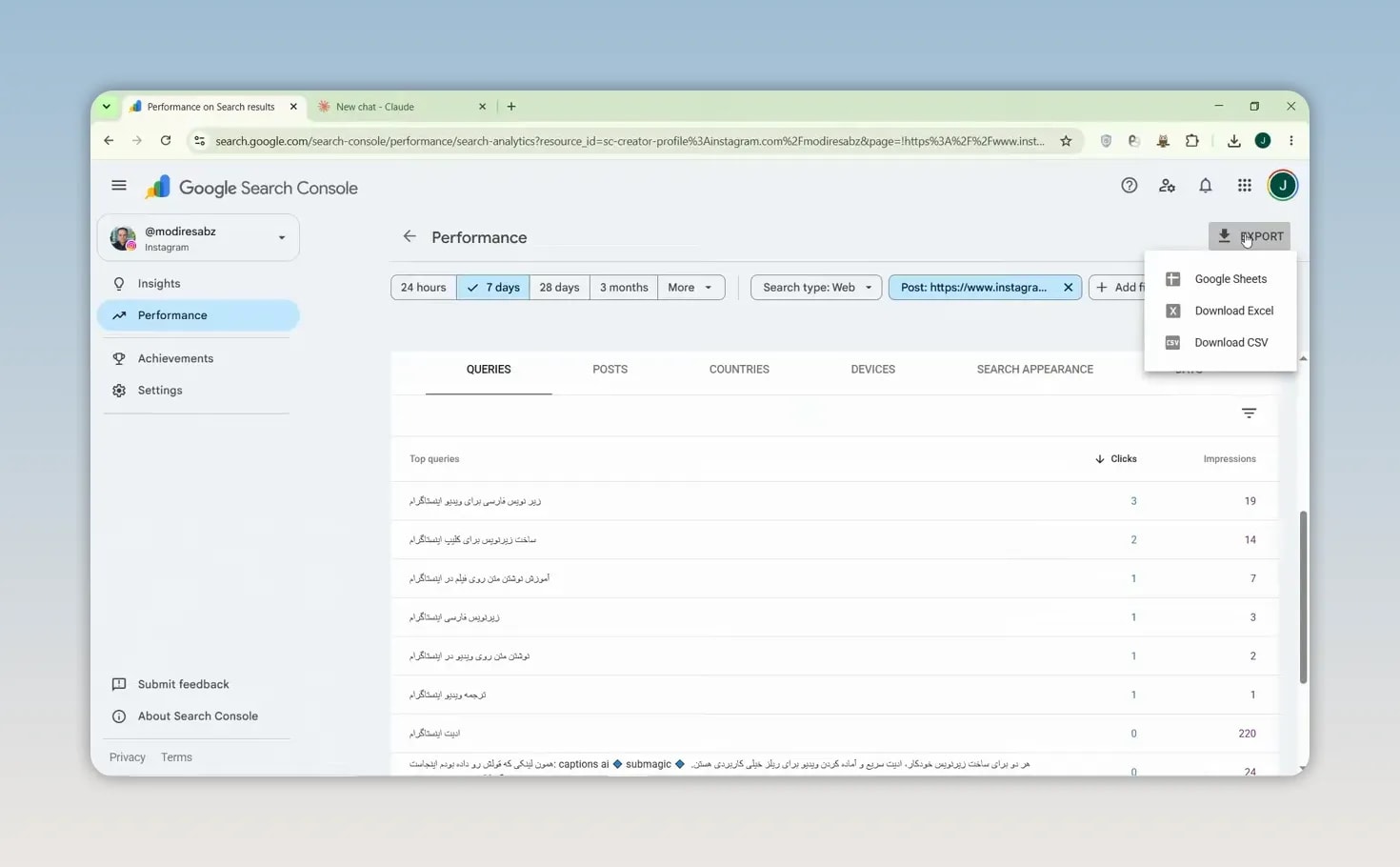Switch to the POSTS tab
1400x867 pixels.
coord(610,370)
